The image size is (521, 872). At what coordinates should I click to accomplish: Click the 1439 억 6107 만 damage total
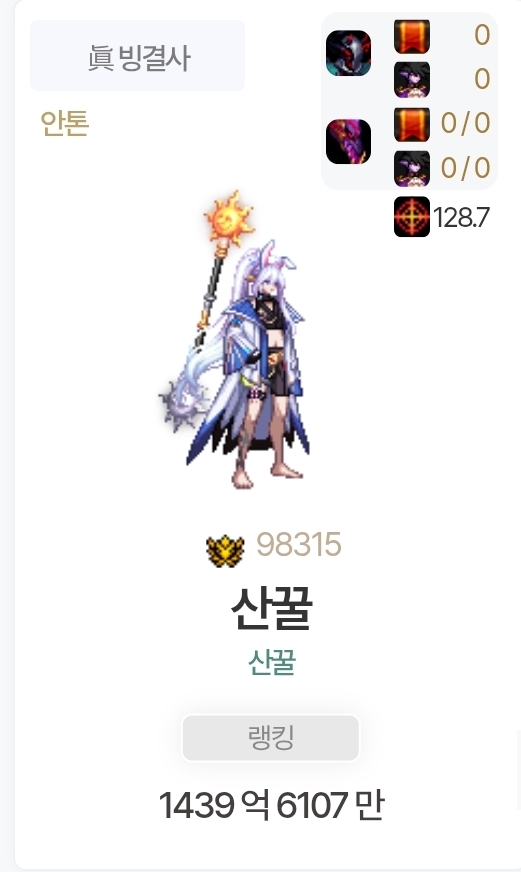(x=271, y=805)
